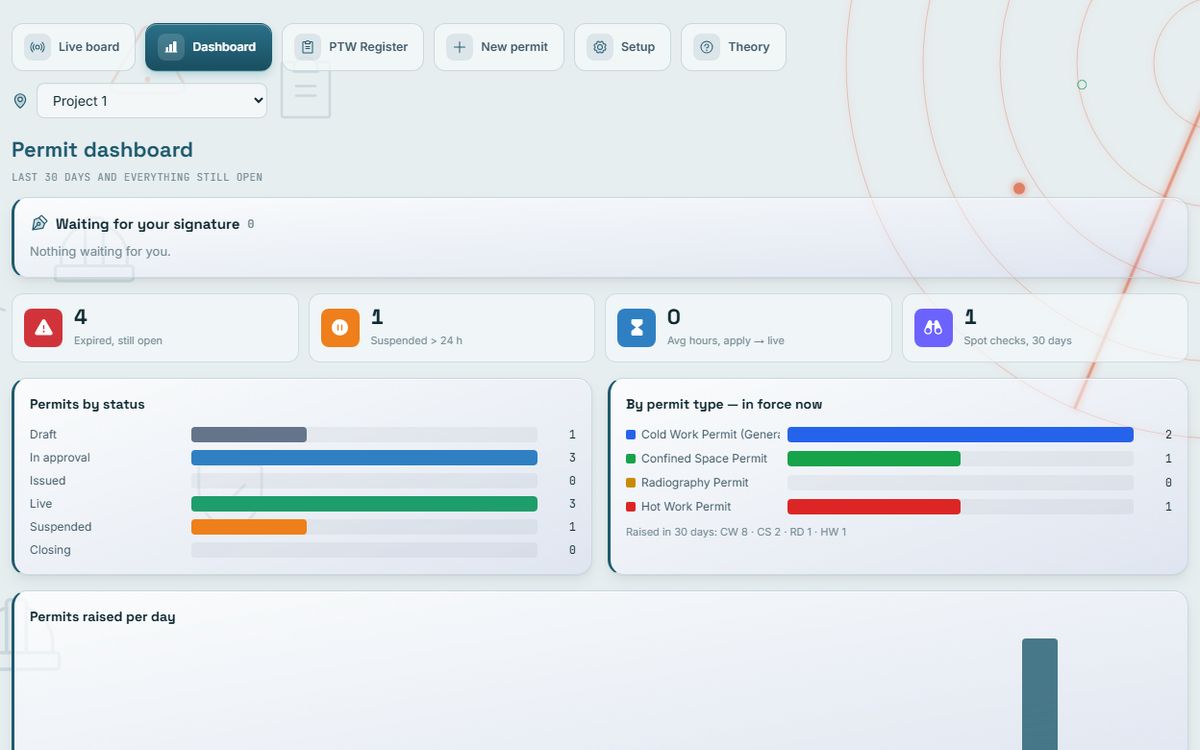The image size is (1200, 750).
Task: Open the 'Avg hours, apply → live' card
Action: pos(748,328)
